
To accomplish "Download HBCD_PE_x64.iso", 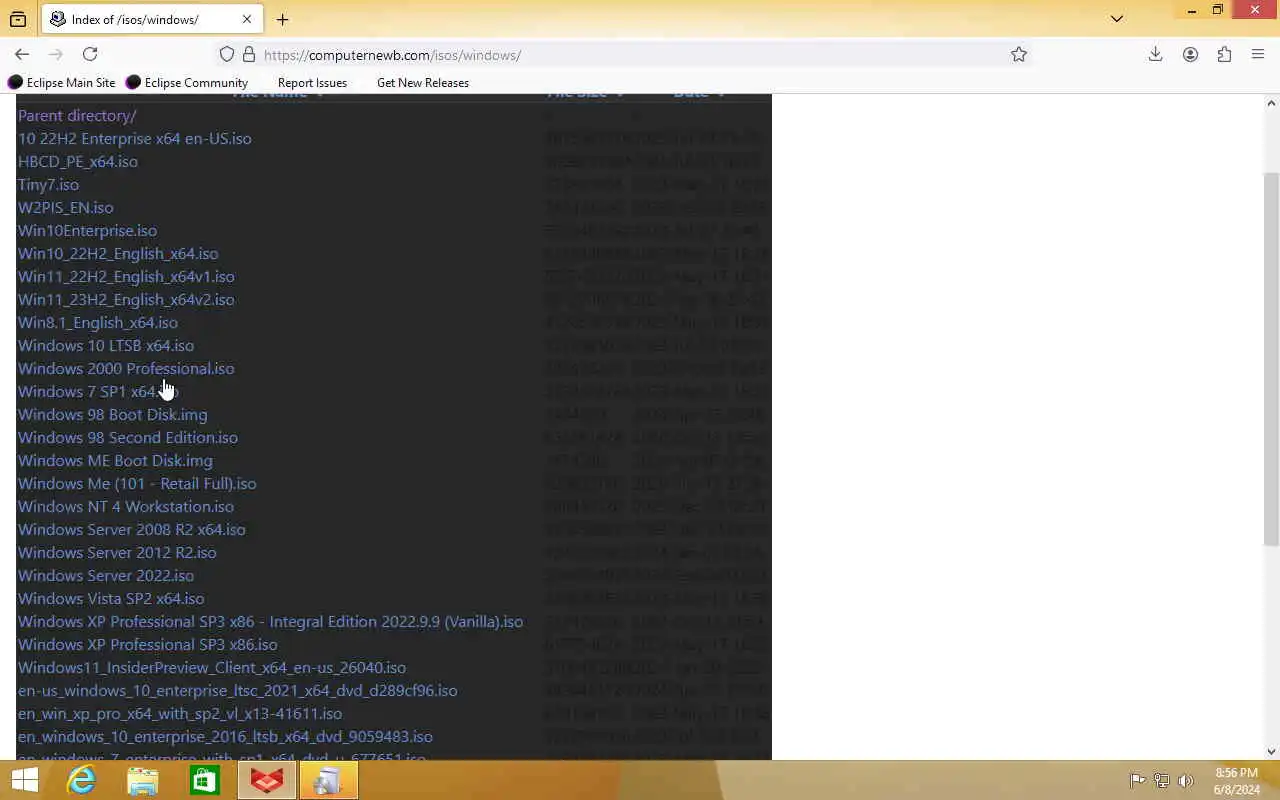I will 78,161.
